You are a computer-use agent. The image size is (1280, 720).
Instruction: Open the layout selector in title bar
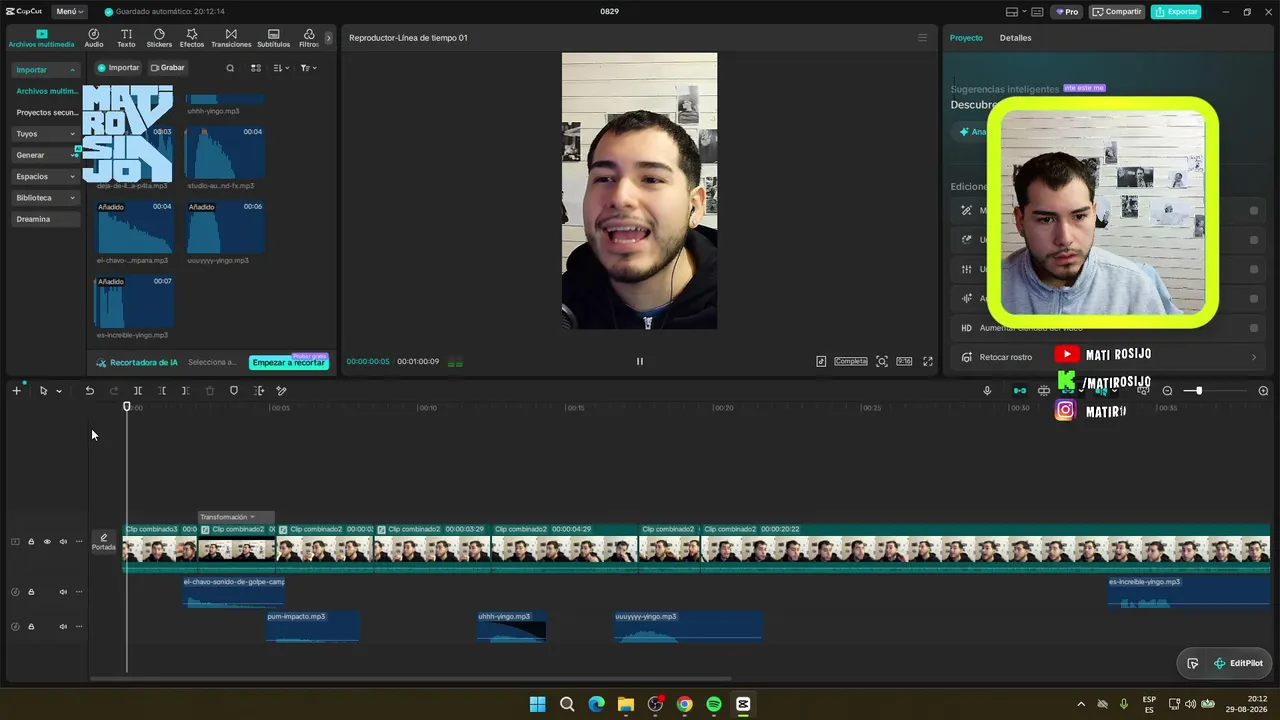tap(1018, 12)
